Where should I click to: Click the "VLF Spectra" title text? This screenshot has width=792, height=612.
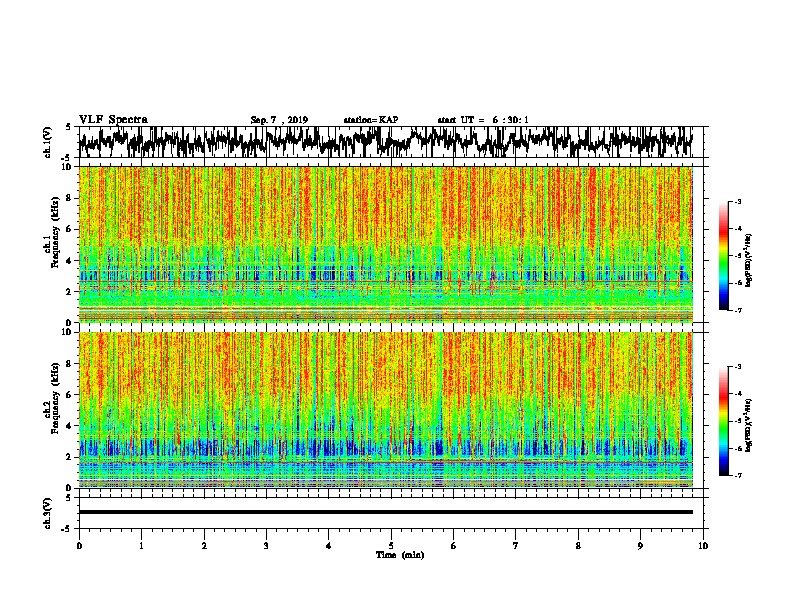[113, 120]
